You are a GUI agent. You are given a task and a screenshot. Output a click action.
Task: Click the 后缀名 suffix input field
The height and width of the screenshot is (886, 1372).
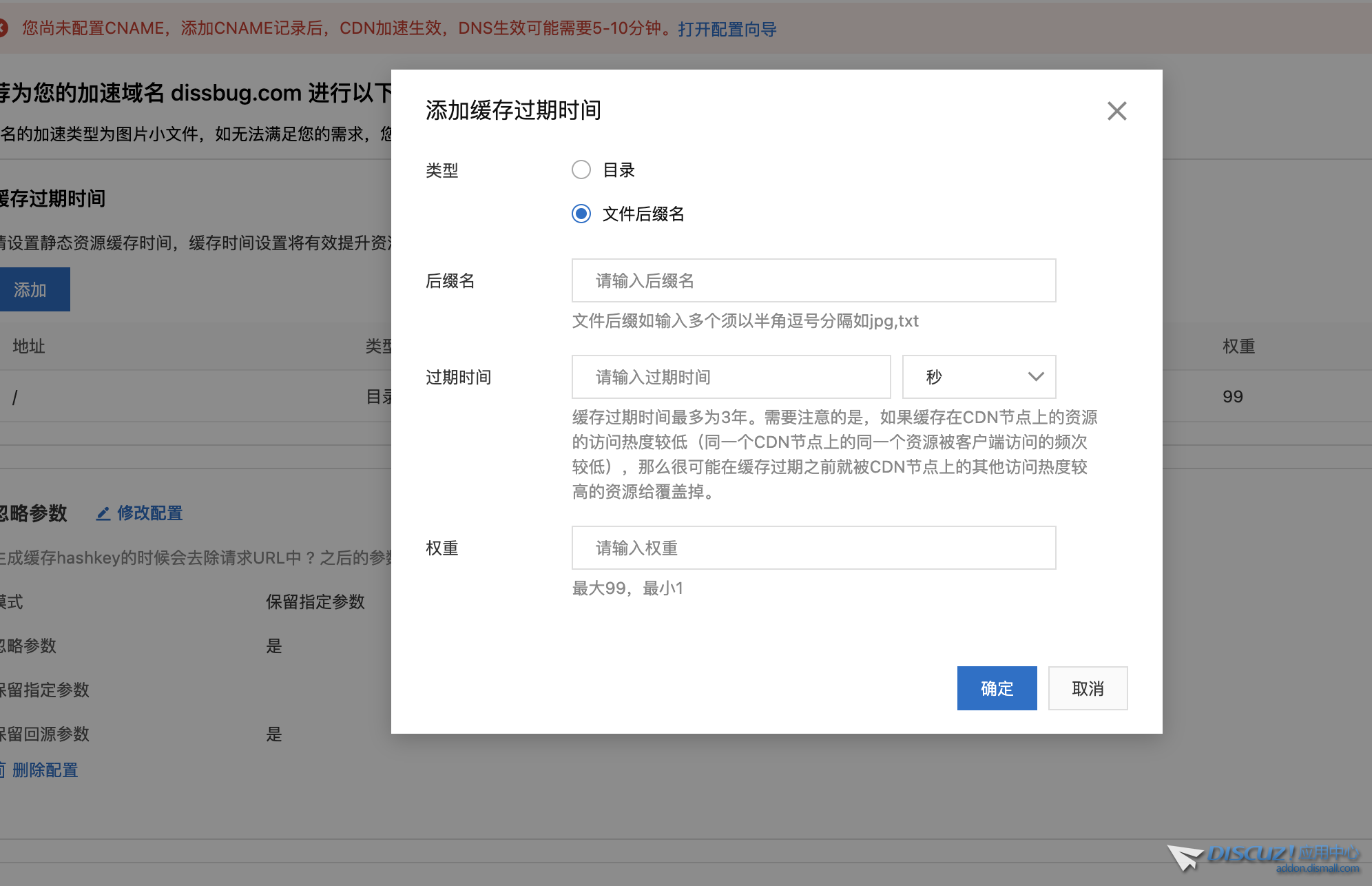coord(813,280)
